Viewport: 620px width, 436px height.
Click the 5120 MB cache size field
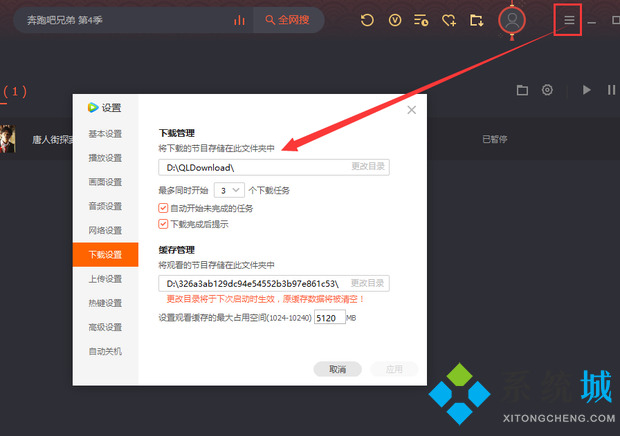(330, 318)
